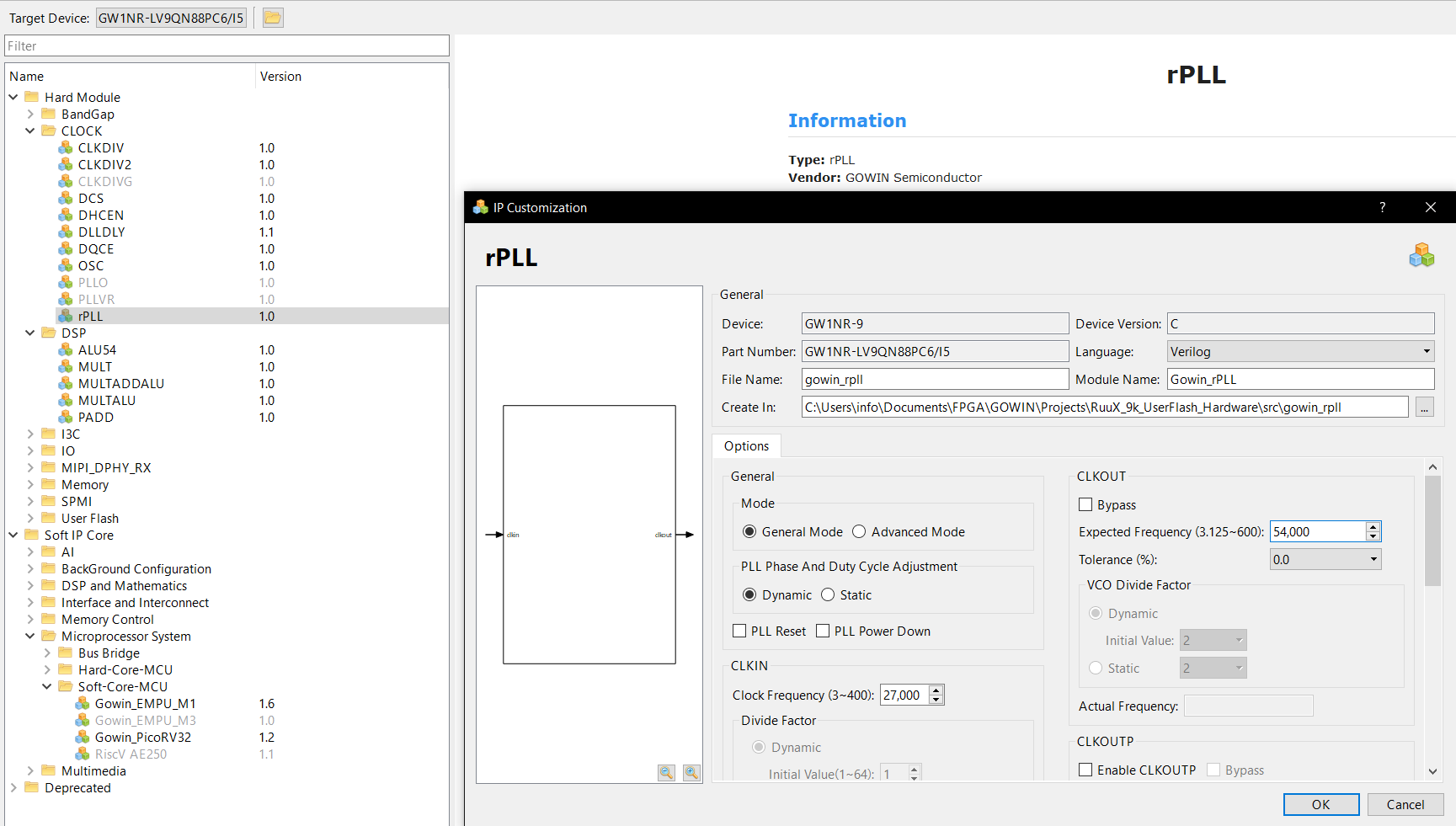This screenshot has width=1456, height=826.
Task: Select the CLKDIV2 IP core icon
Action: [x=66, y=164]
